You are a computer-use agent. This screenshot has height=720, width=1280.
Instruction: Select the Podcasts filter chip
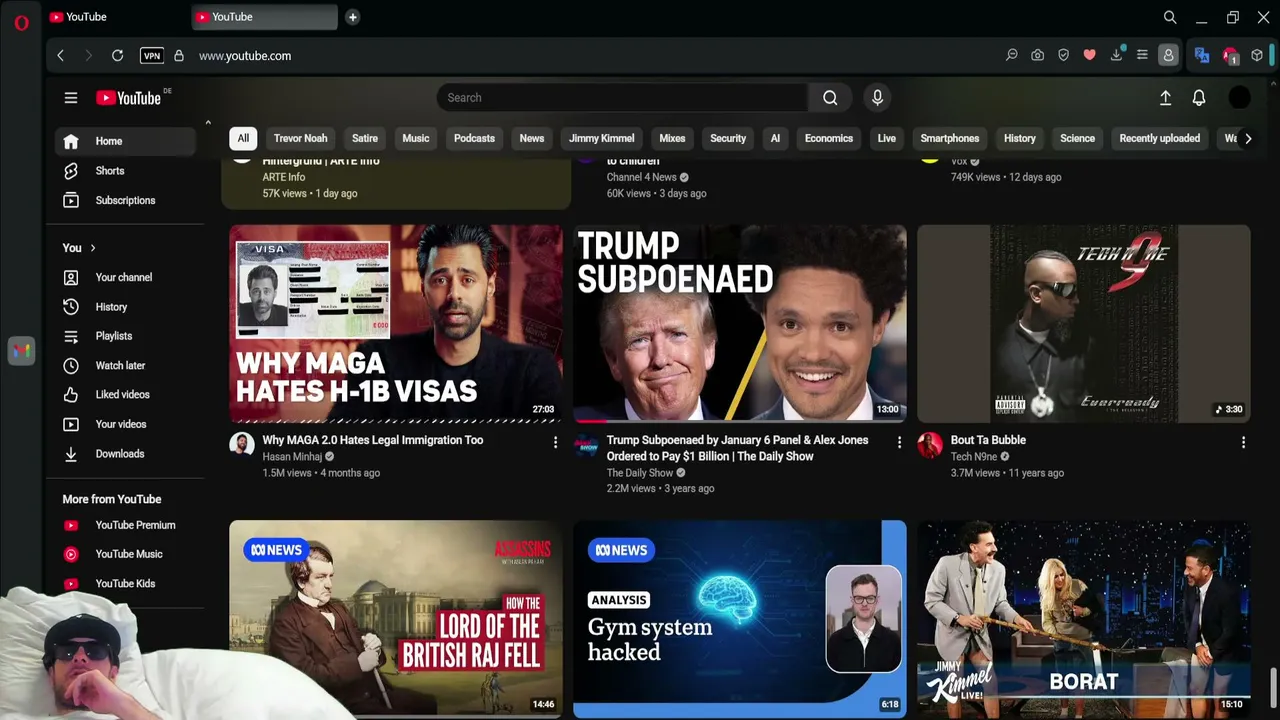click(474, 138)
